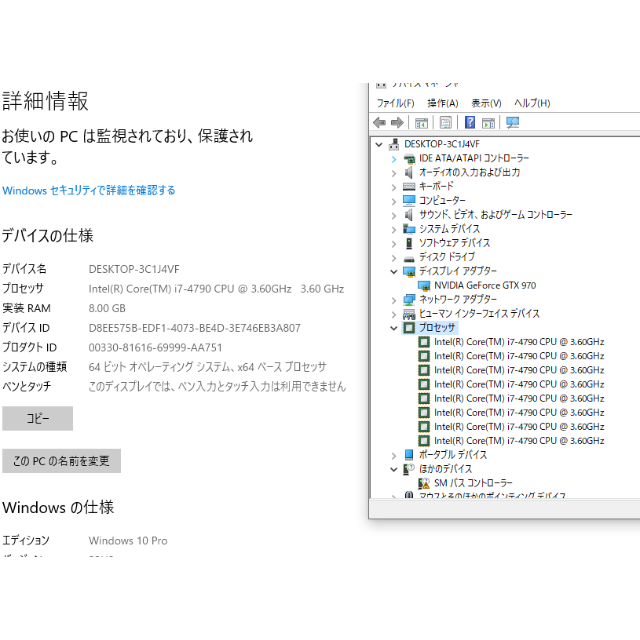Click the ポータブル デバイス icon
This screenshot has width=640, height=640.
point(409,455)
